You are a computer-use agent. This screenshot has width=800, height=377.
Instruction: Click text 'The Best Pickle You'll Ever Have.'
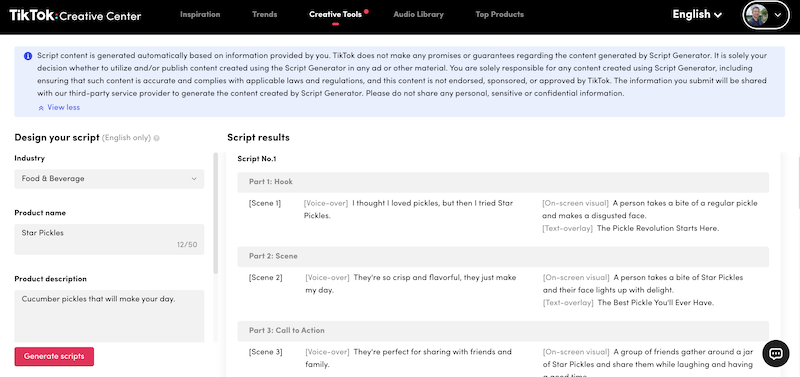[x=656, y=303]
